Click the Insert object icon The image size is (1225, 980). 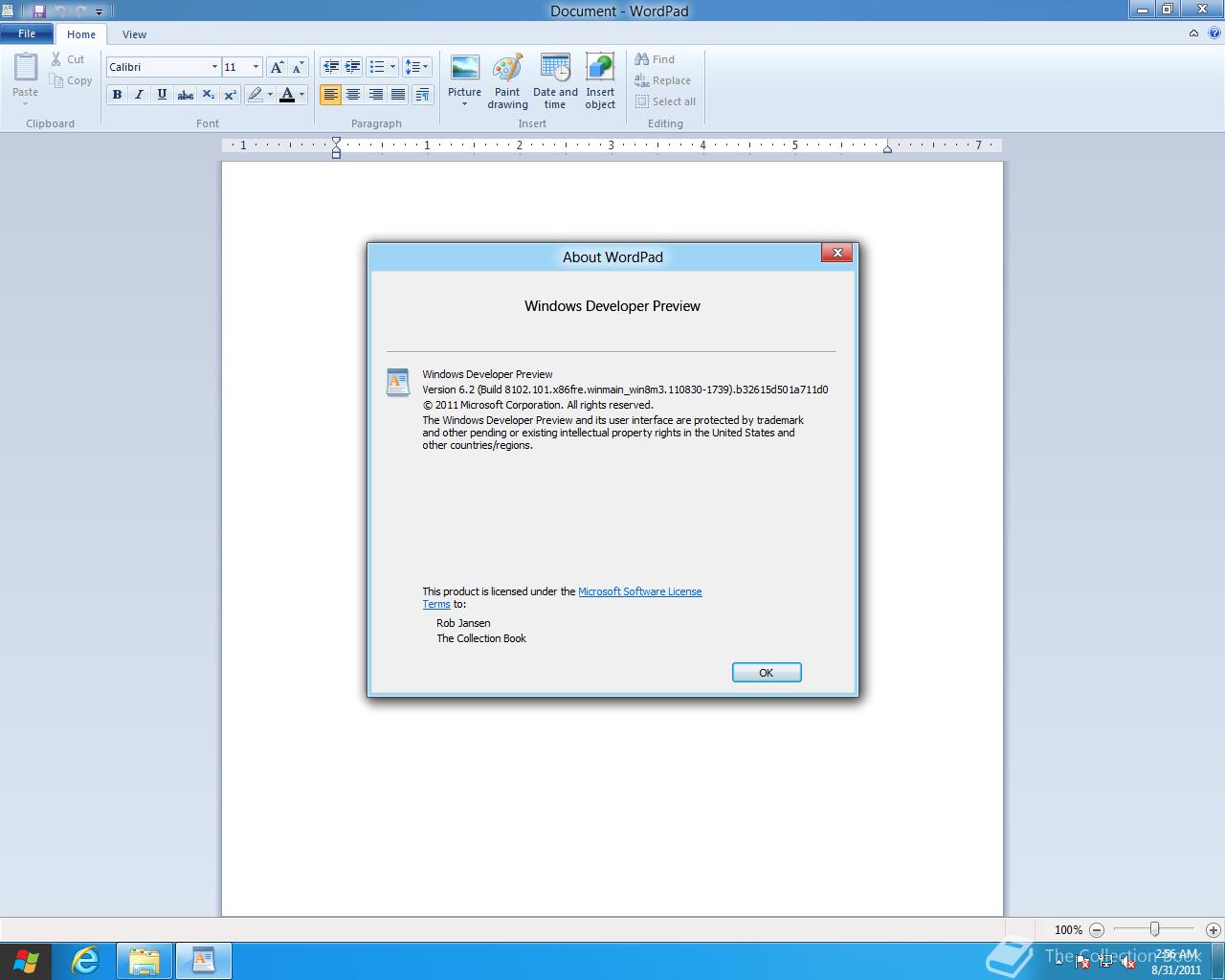600,69
